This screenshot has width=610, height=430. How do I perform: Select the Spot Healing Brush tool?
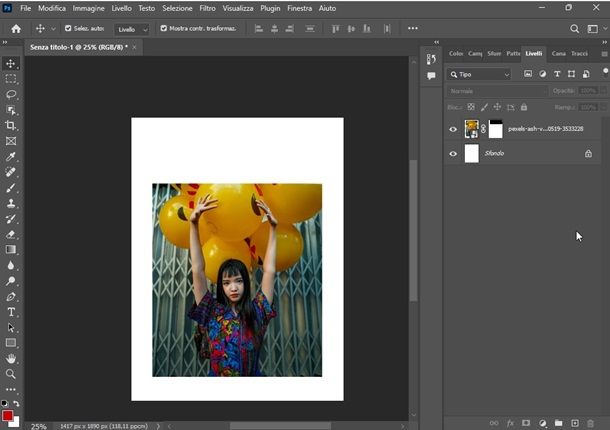pyautogui.click(x=11, y=172)
